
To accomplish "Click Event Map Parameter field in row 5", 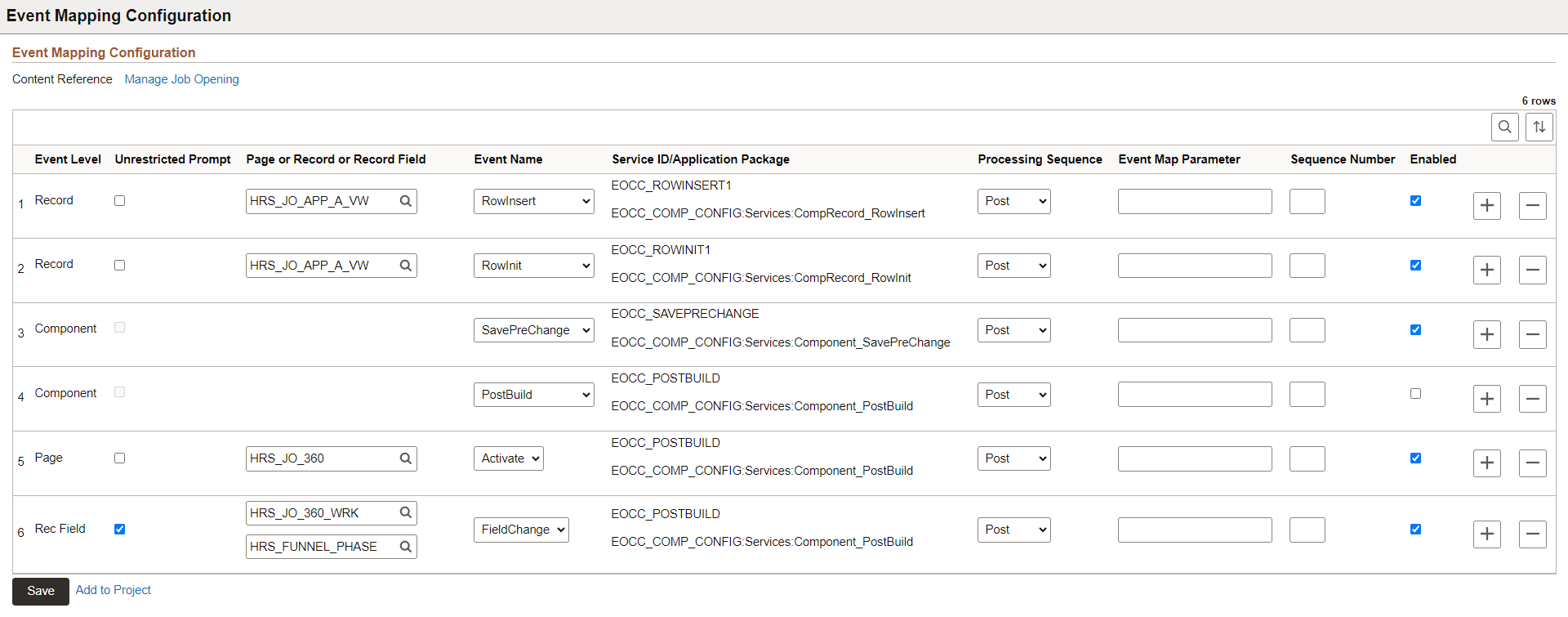I will (1195, 458).
